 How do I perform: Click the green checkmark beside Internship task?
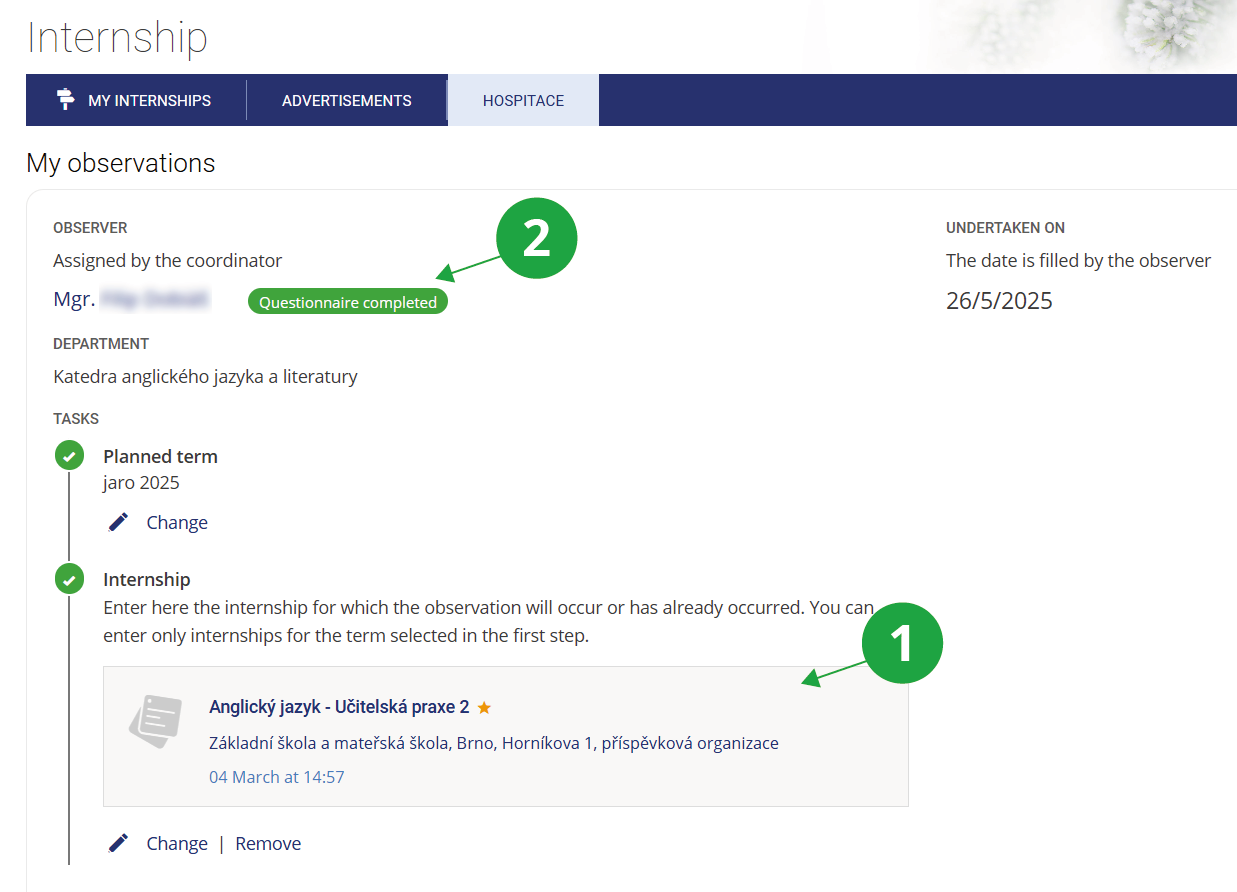coord(69,579)
